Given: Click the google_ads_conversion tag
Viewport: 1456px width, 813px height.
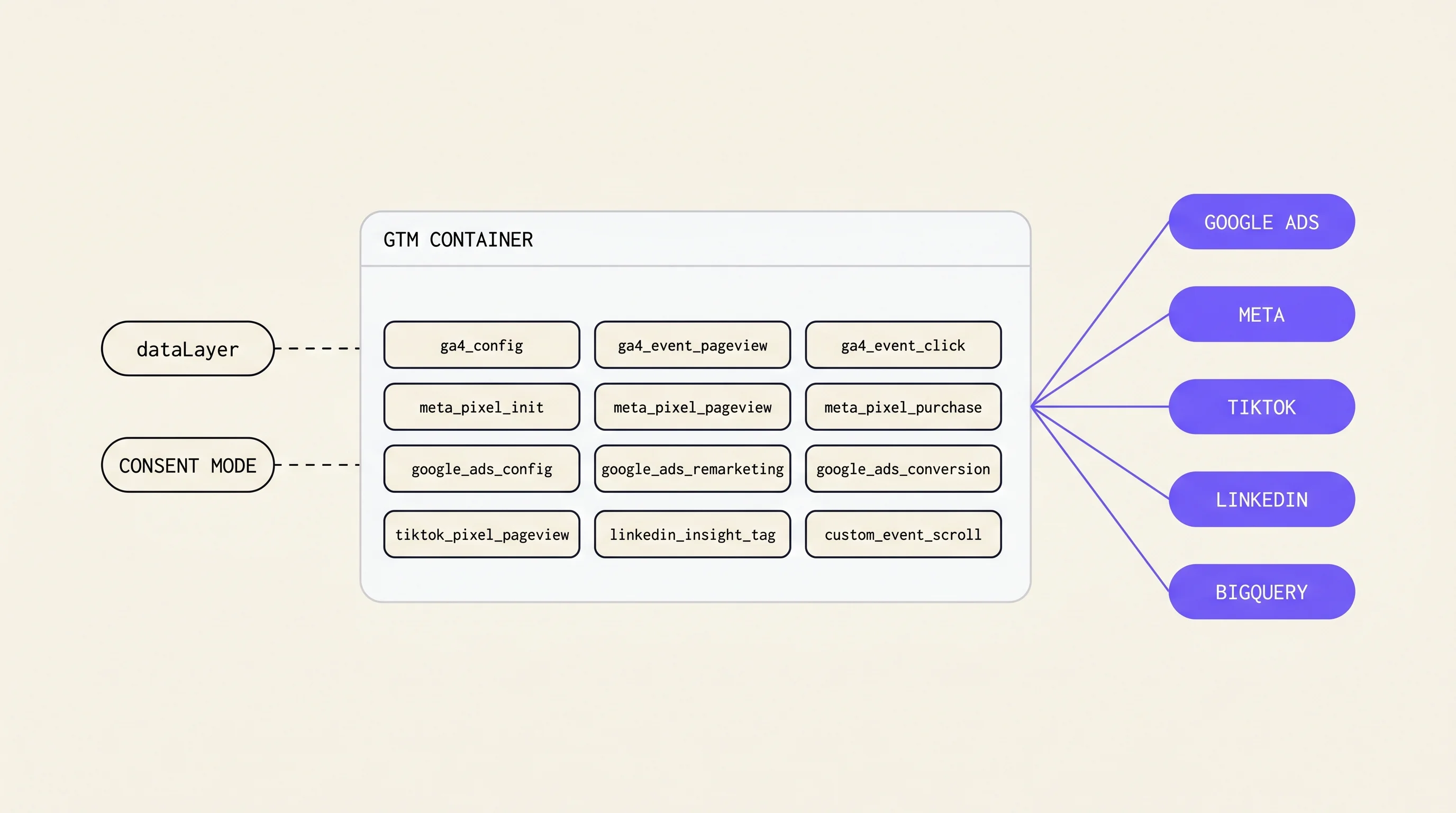Looking at the screenshot, I should (903, 468).
